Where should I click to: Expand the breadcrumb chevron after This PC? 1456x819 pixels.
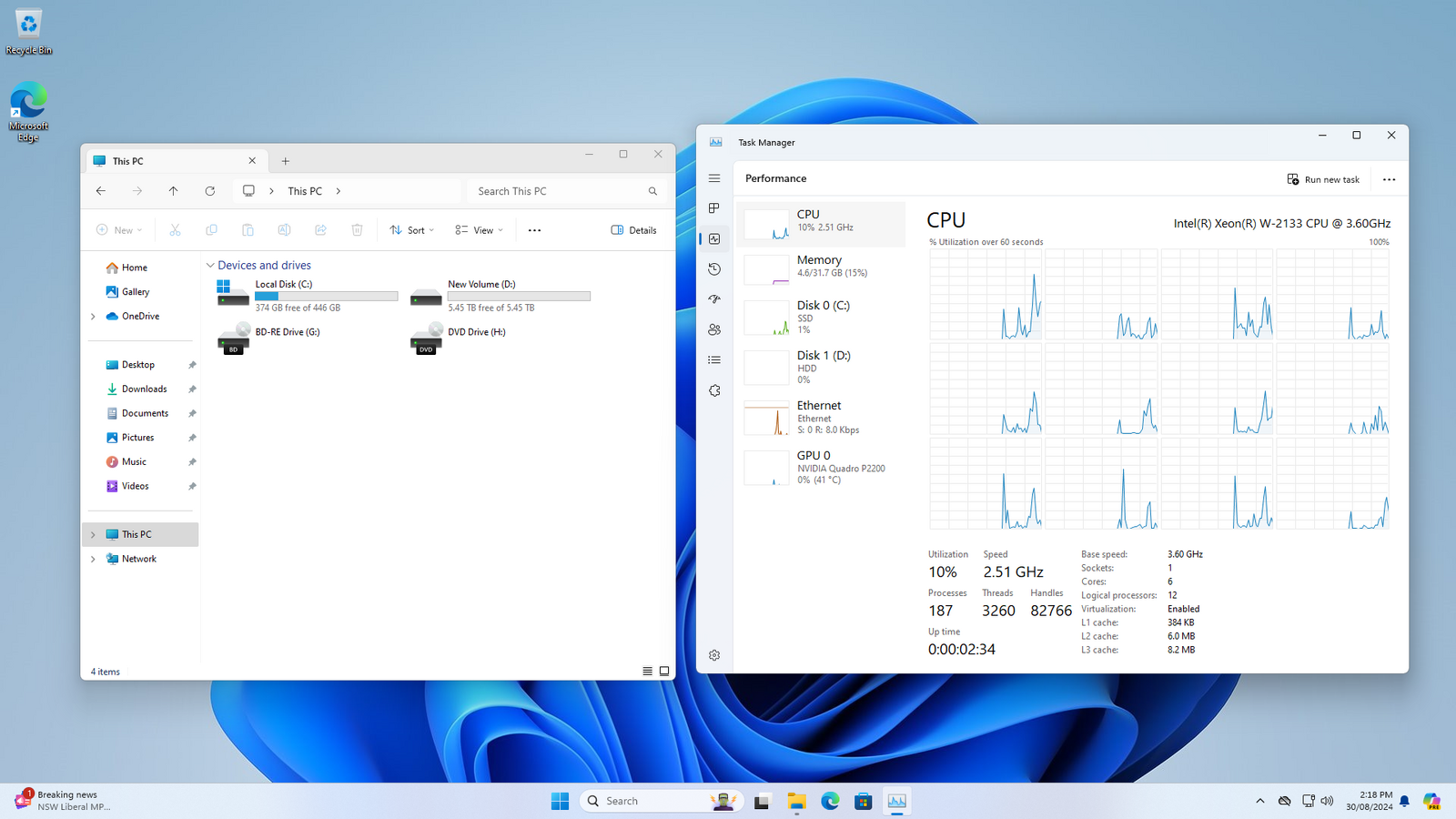[x=339, y=191]
